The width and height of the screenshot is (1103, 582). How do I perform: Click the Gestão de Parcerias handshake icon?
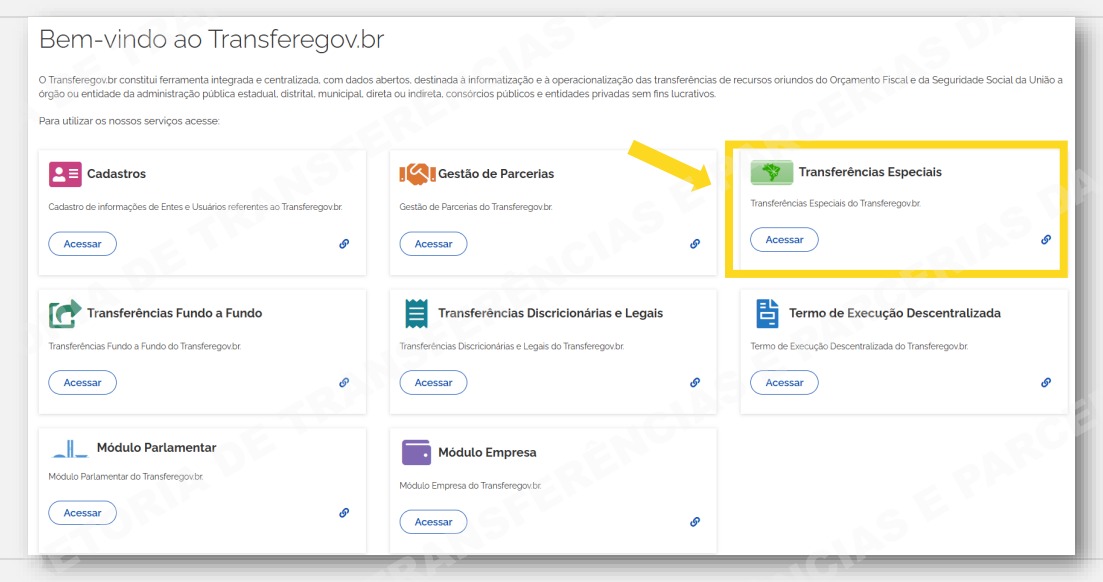pos(416,174)
